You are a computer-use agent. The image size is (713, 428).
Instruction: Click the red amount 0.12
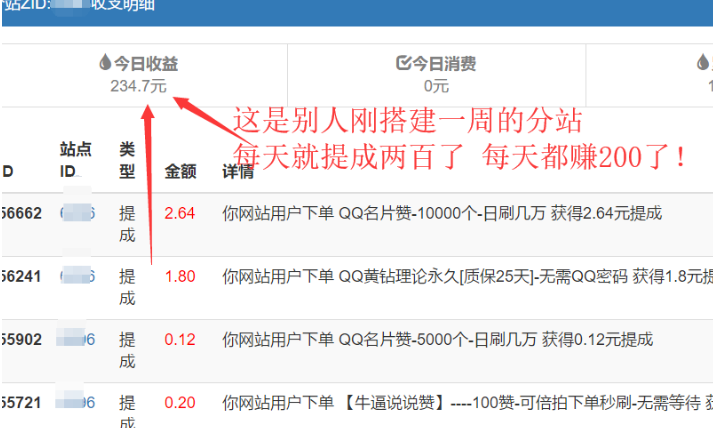click(x=179, y=340)
